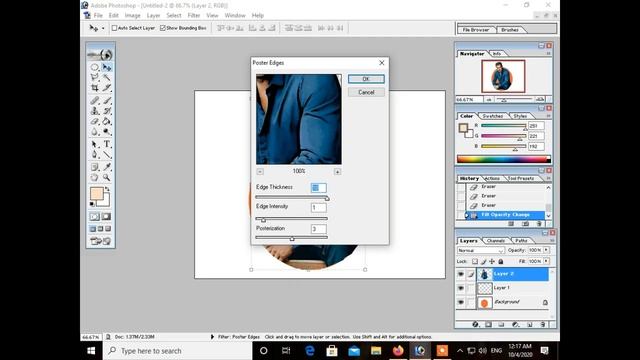Image resolution: width=640 pixels, height=360 pixels.
Task: Select the Blur tool
Action: [x=95, y=132]
